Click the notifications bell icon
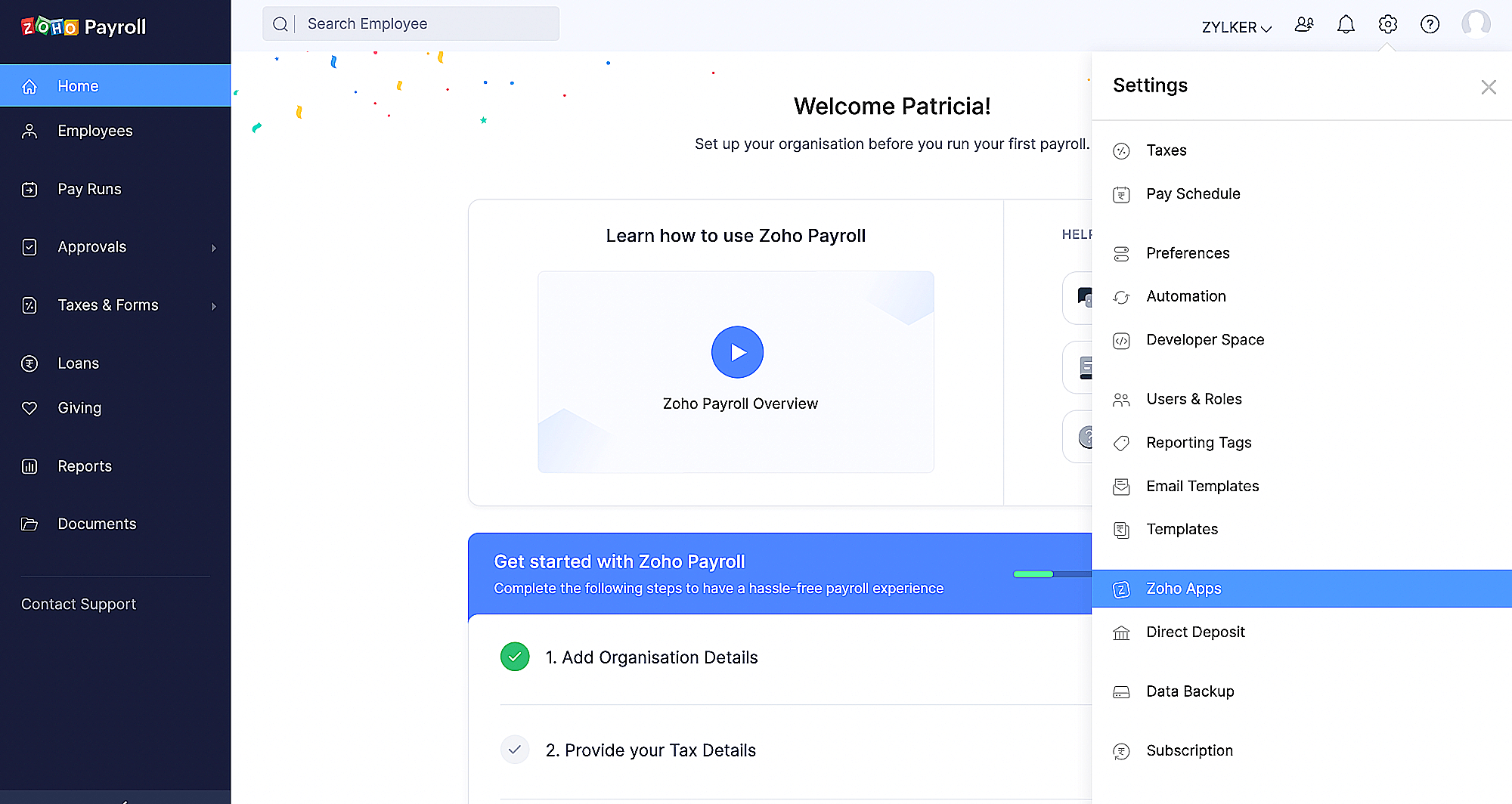The width and height of the screenshot is (1512, 804). point(1346,25)
